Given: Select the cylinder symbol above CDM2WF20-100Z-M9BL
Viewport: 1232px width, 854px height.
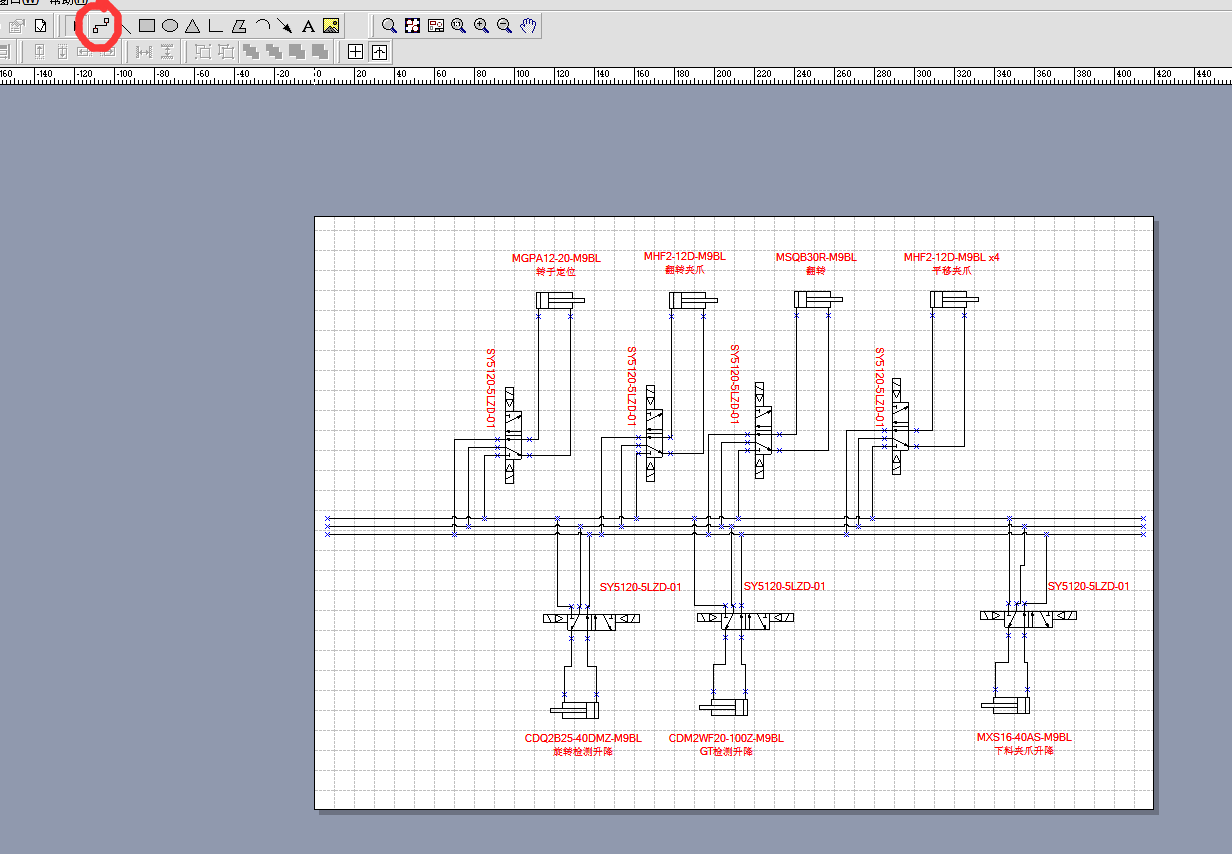Looking at the screenshot, I should 723,710.
